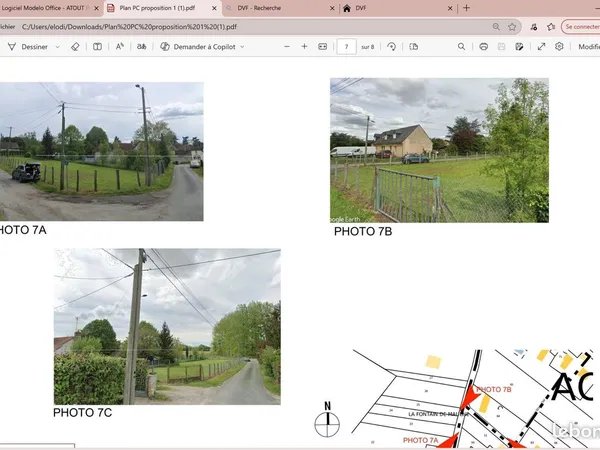The height and width of the screenshot is (450, 600).
Task: Click the address bar zoom magnifier icon
Action: point(496,27)
